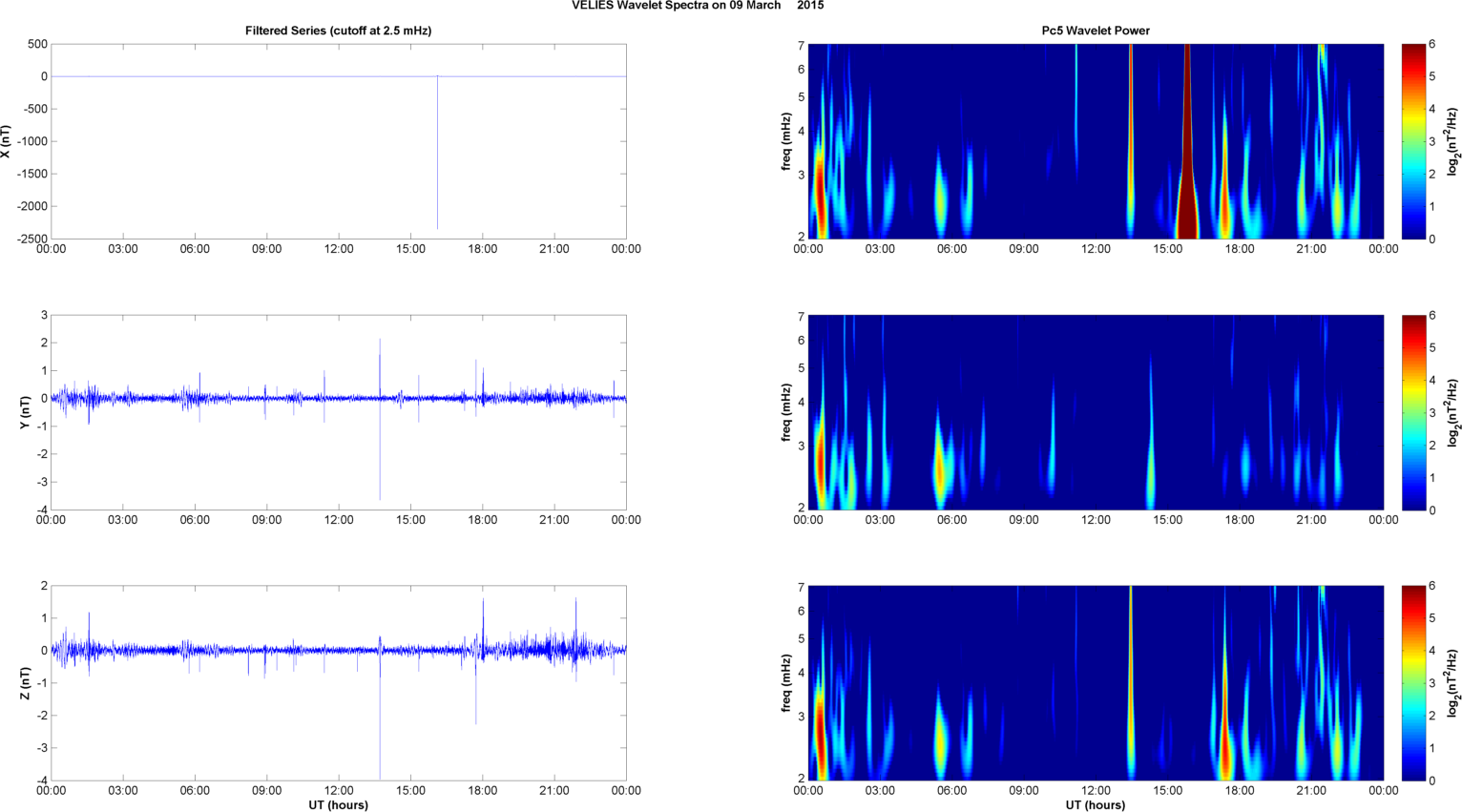This screenshot has width=1462, height=812.
Task: Click the VELIES Wavelet Spectra figure title
Action: coord(698,6)
